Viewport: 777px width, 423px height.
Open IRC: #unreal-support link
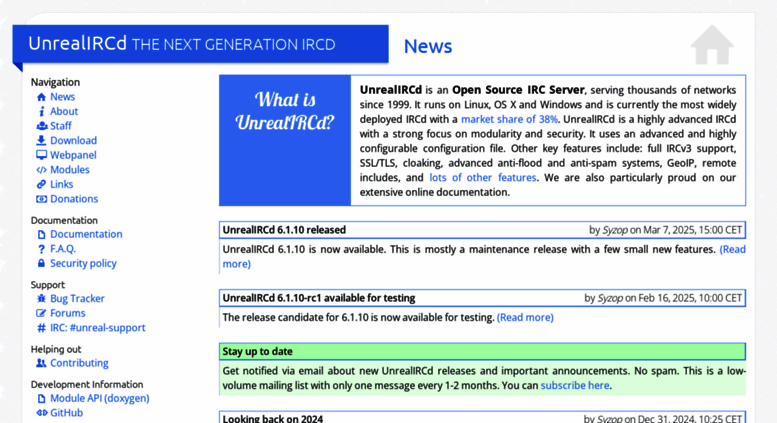98,327
